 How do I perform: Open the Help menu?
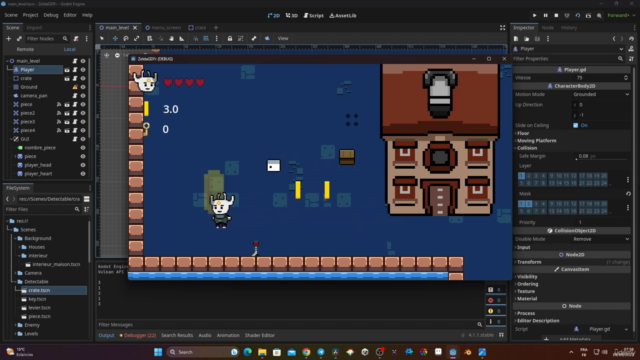point(87,15)
